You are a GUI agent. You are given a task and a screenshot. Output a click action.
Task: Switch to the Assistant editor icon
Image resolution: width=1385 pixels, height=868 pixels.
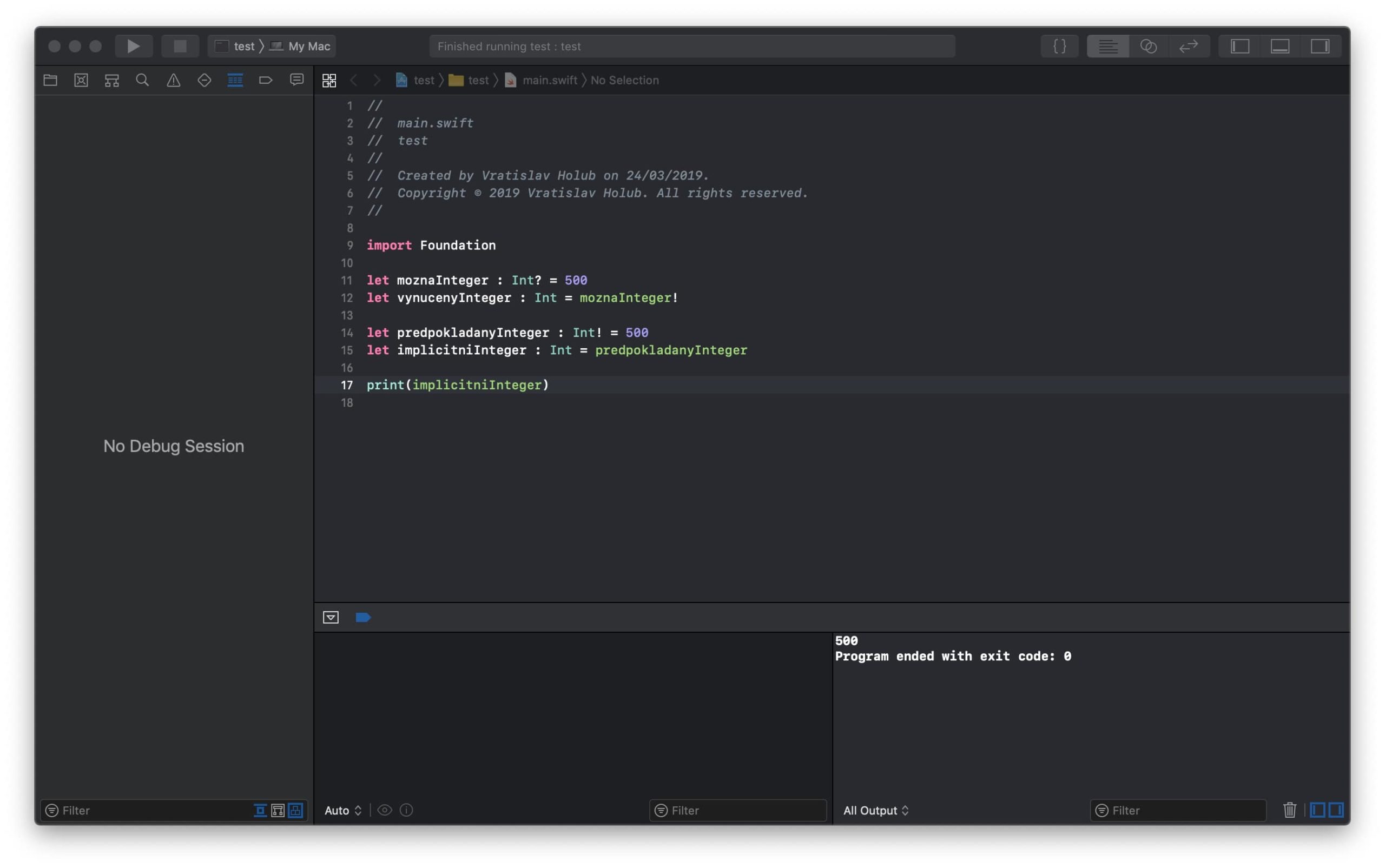pos(1148,46)
